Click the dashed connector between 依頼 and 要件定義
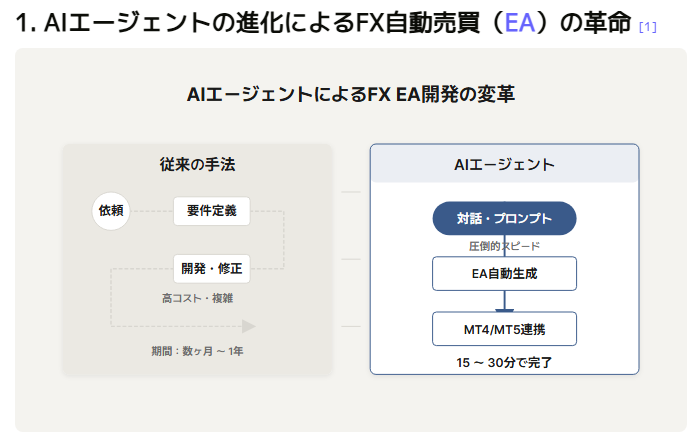The width and height of the screenshot is (691, 440). pos(152,211)
